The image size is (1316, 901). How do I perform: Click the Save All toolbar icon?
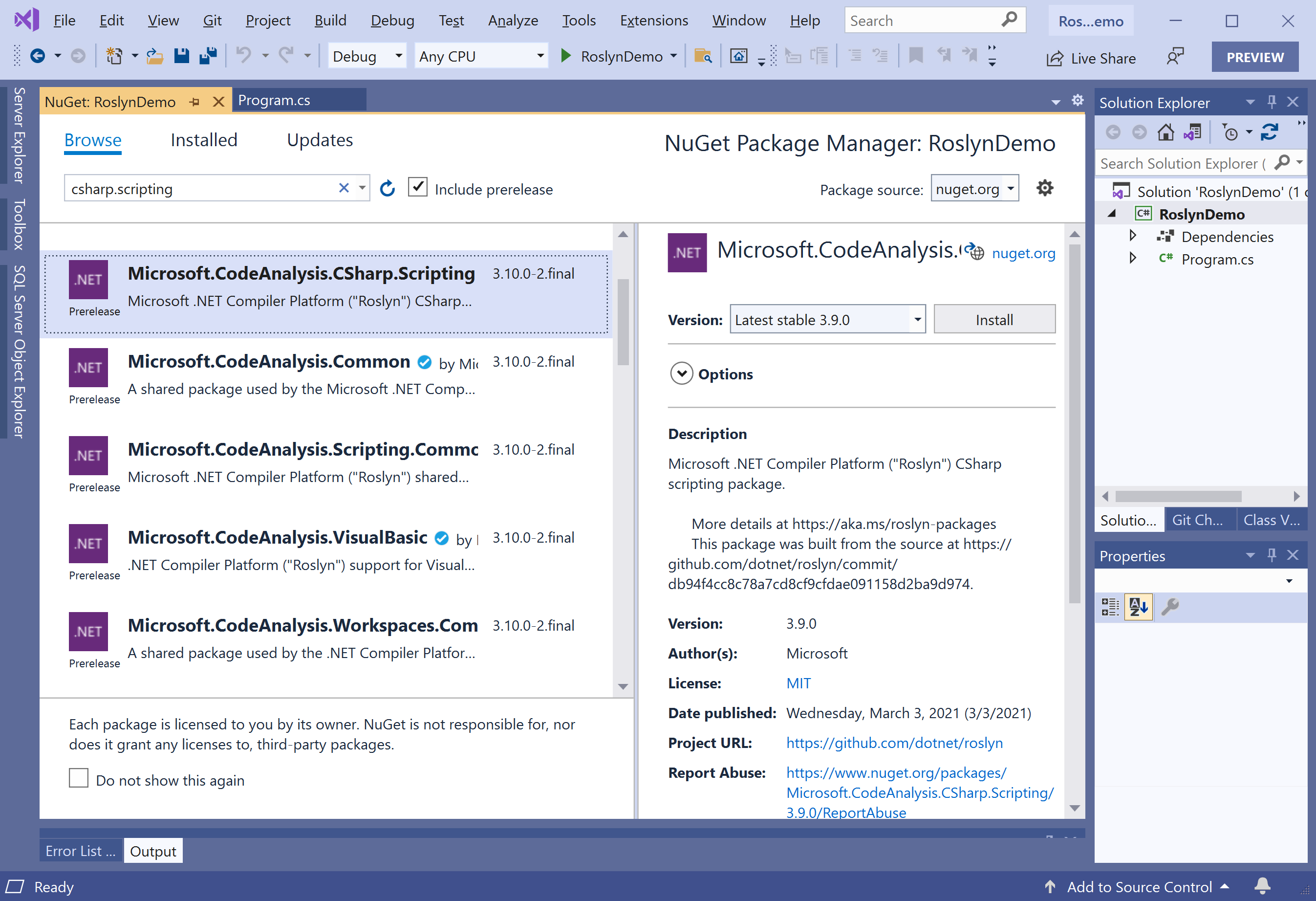pos(208,56)
